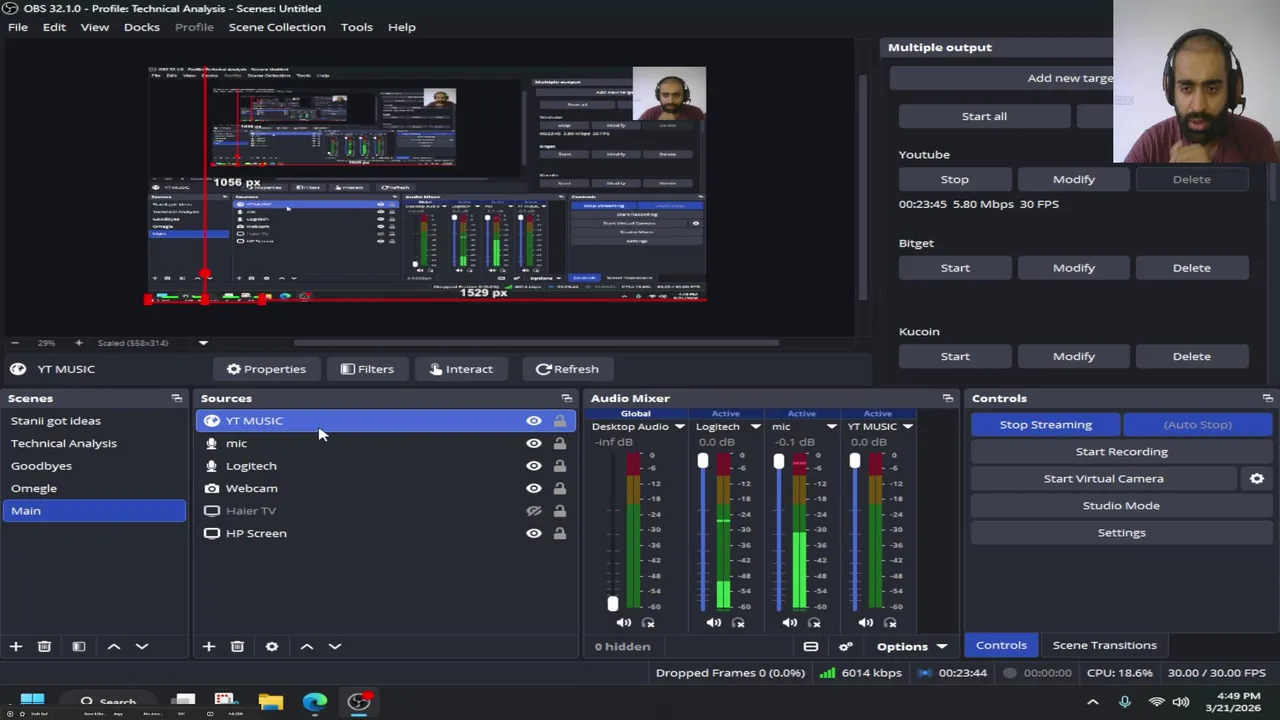1280x720 pixels.
Task: Switch audio mixer layout icon
Action: coord(811,647)
